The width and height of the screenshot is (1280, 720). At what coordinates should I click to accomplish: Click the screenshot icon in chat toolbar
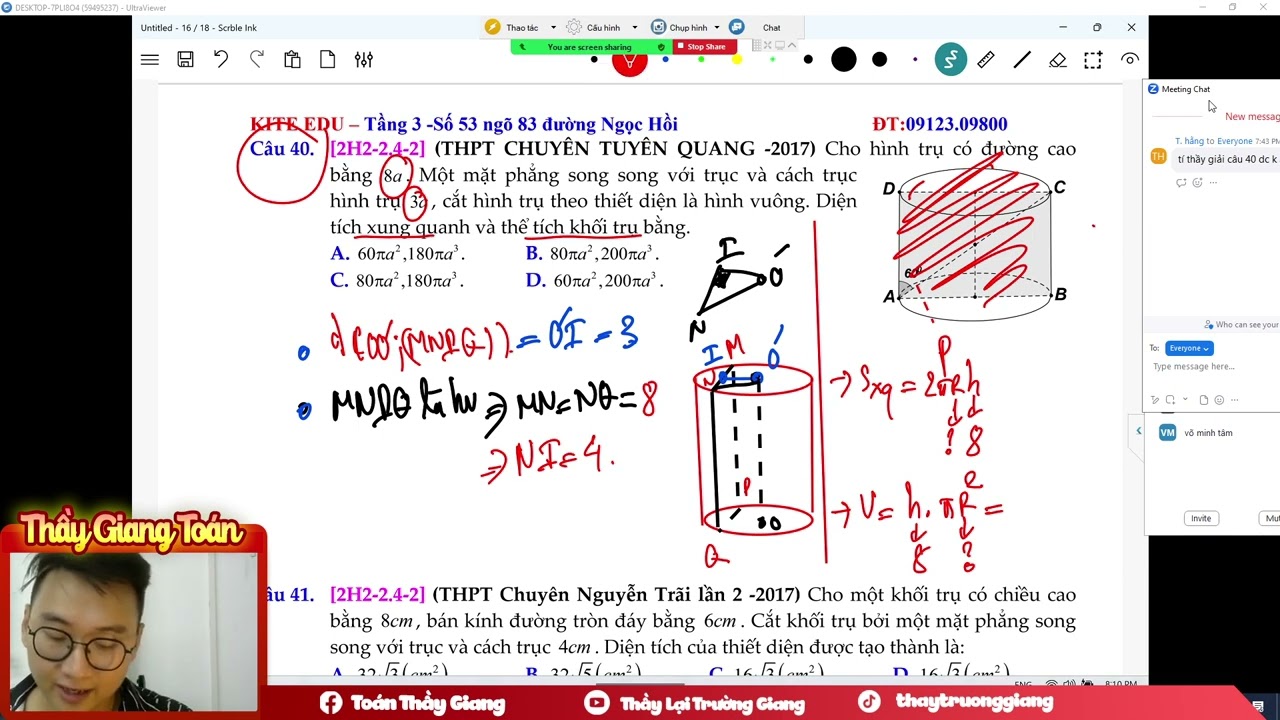tap(1170, 400)
